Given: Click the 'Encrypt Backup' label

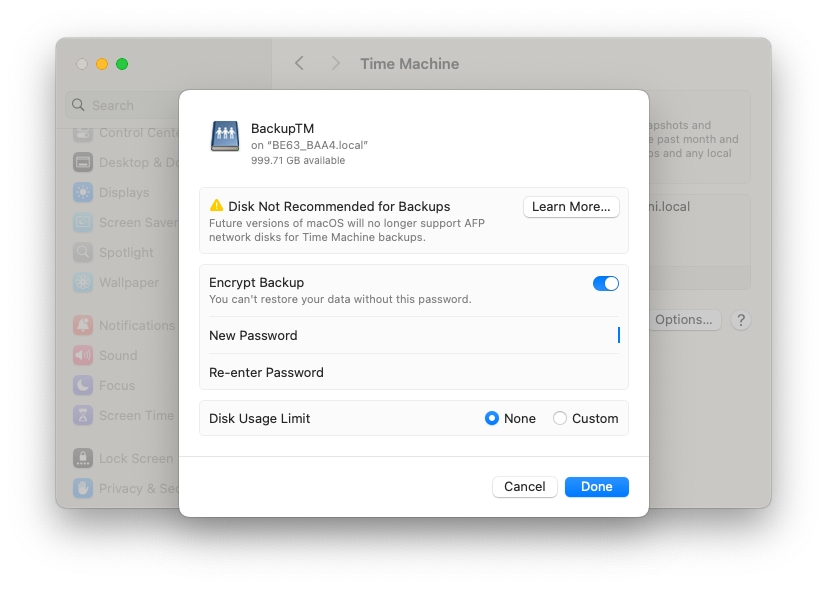Looking at the screenshot, I should click(256, 283).
